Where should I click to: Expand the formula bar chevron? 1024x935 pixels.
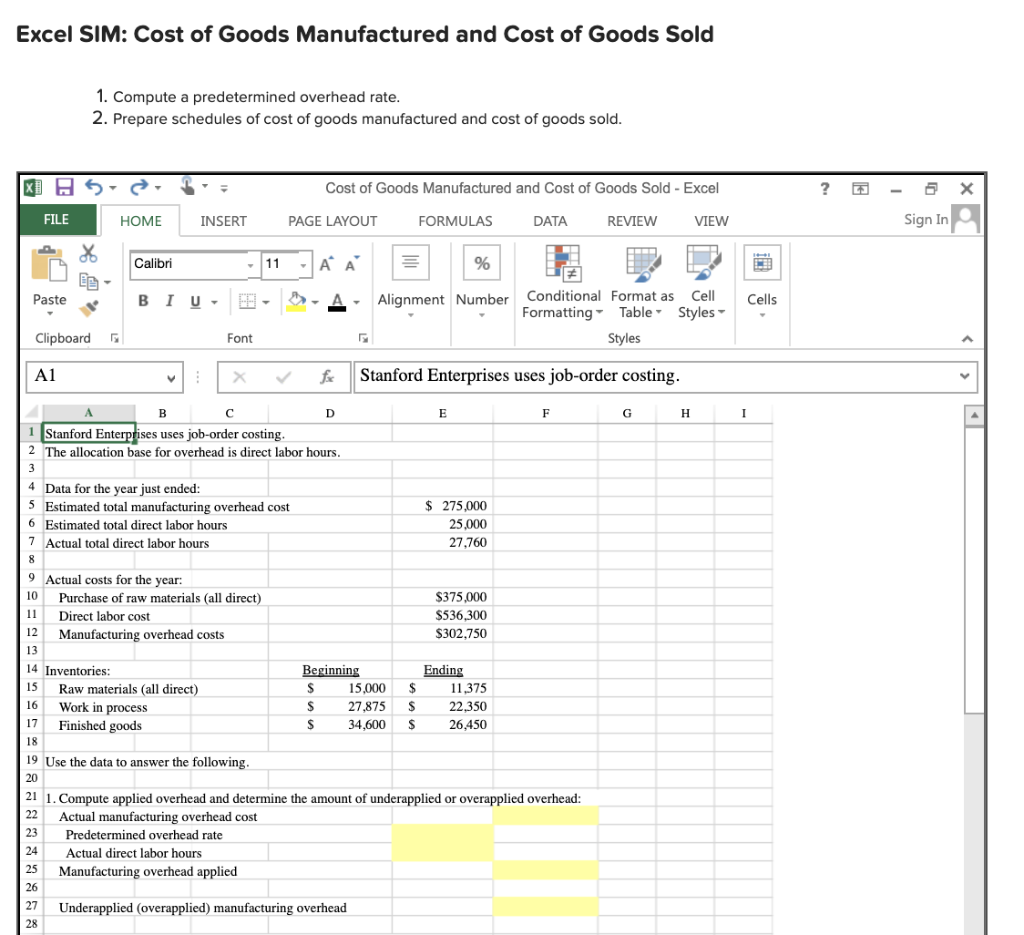click(x=965, y=376)
